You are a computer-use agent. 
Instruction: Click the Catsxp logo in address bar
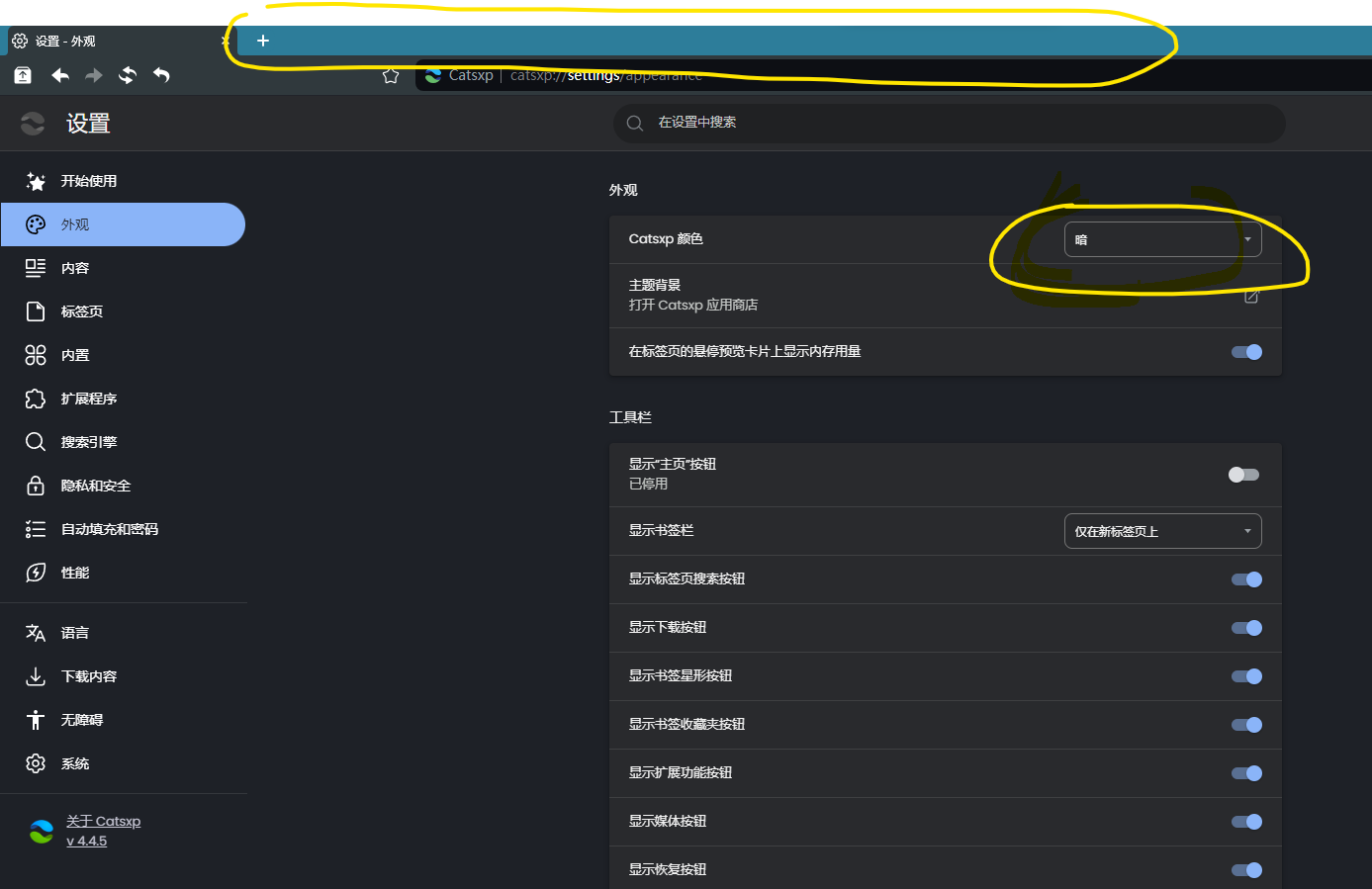point(433,75)
